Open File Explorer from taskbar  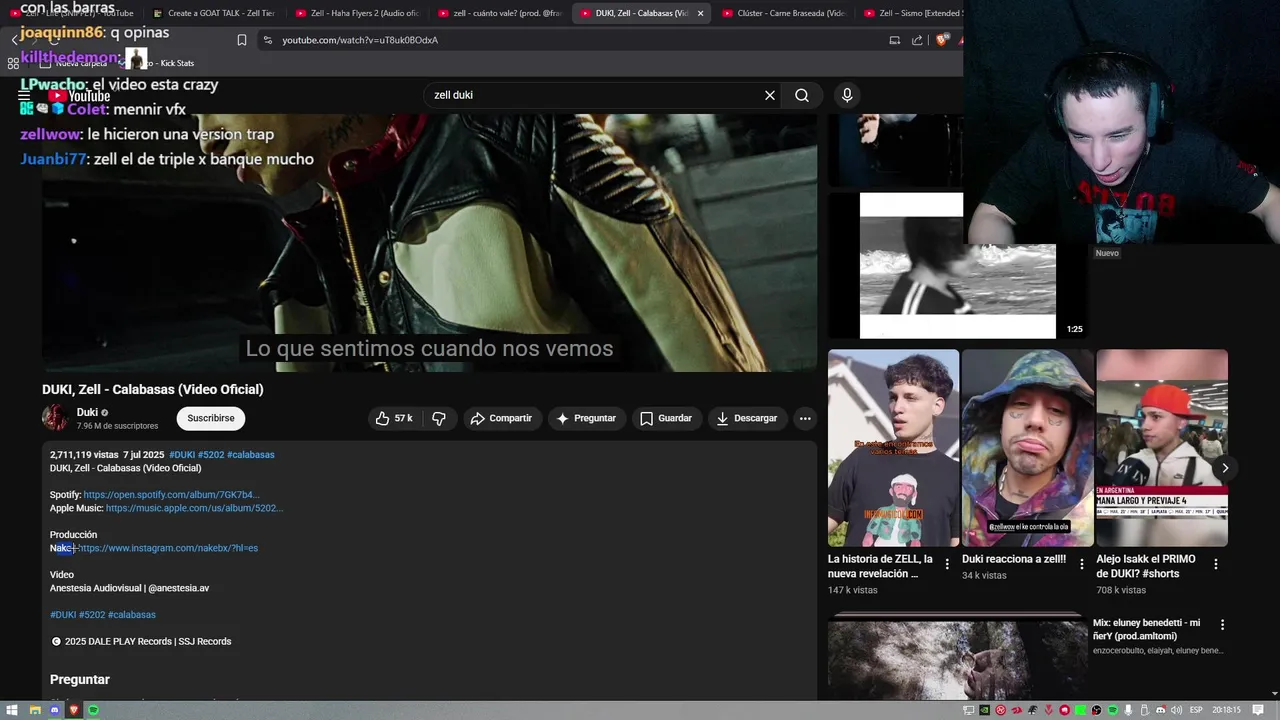(x=34, y=710)
